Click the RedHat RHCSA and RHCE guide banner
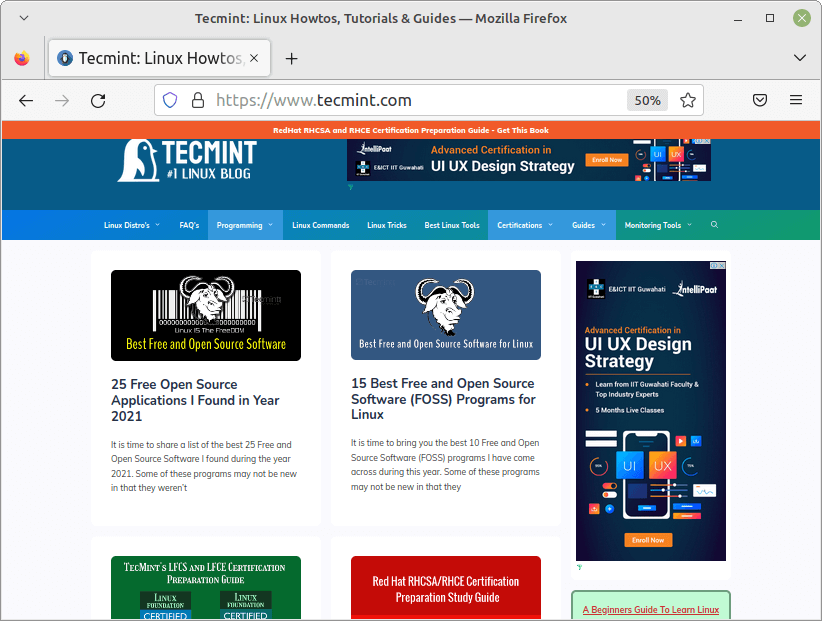The width and height of the screenshot is (822, 621). [410, 130]
